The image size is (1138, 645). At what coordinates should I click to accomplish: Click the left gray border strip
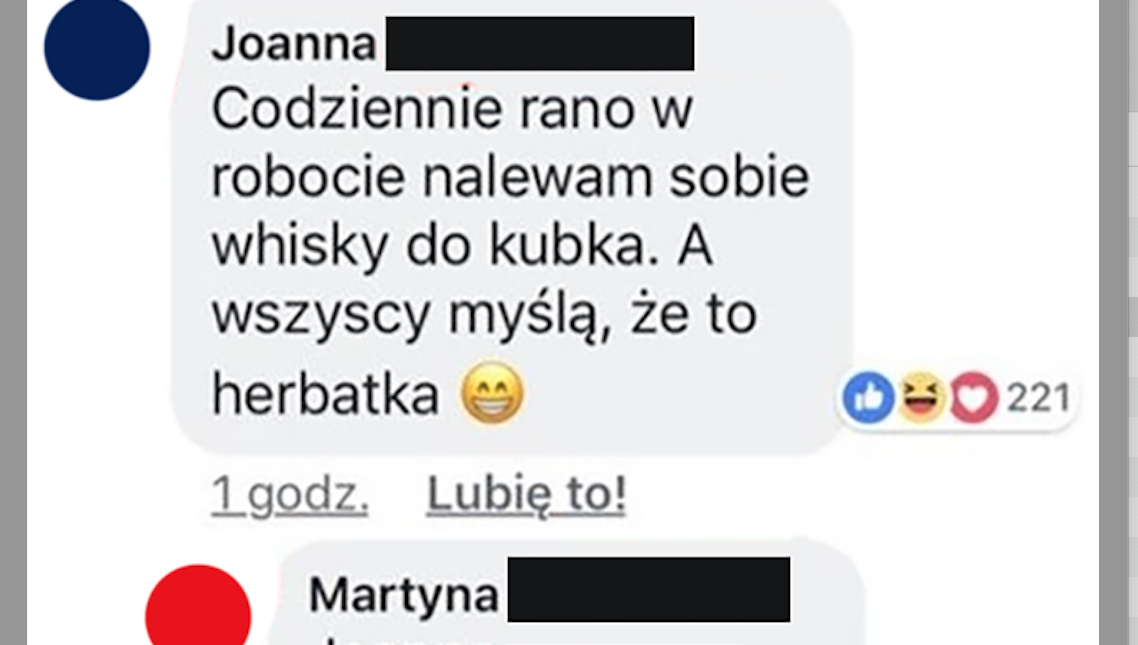tap(13, 322)
